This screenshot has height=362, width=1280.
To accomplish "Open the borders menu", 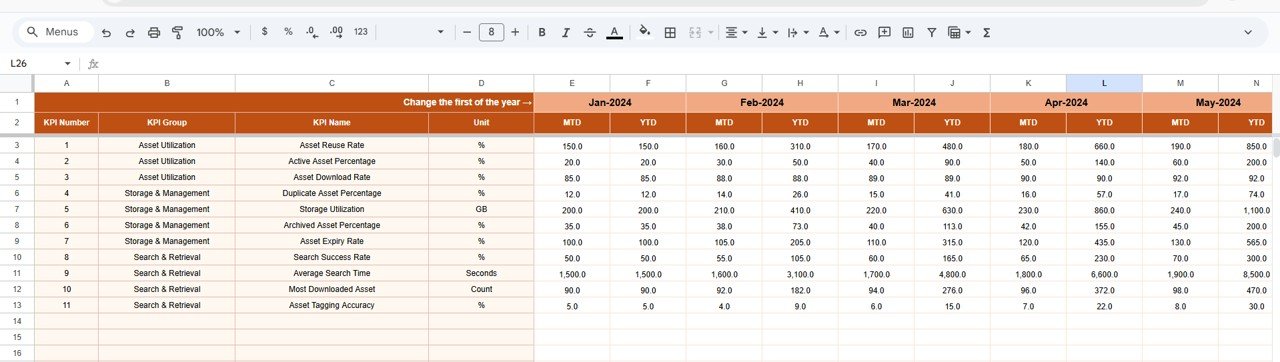I will tap(670, 32).
